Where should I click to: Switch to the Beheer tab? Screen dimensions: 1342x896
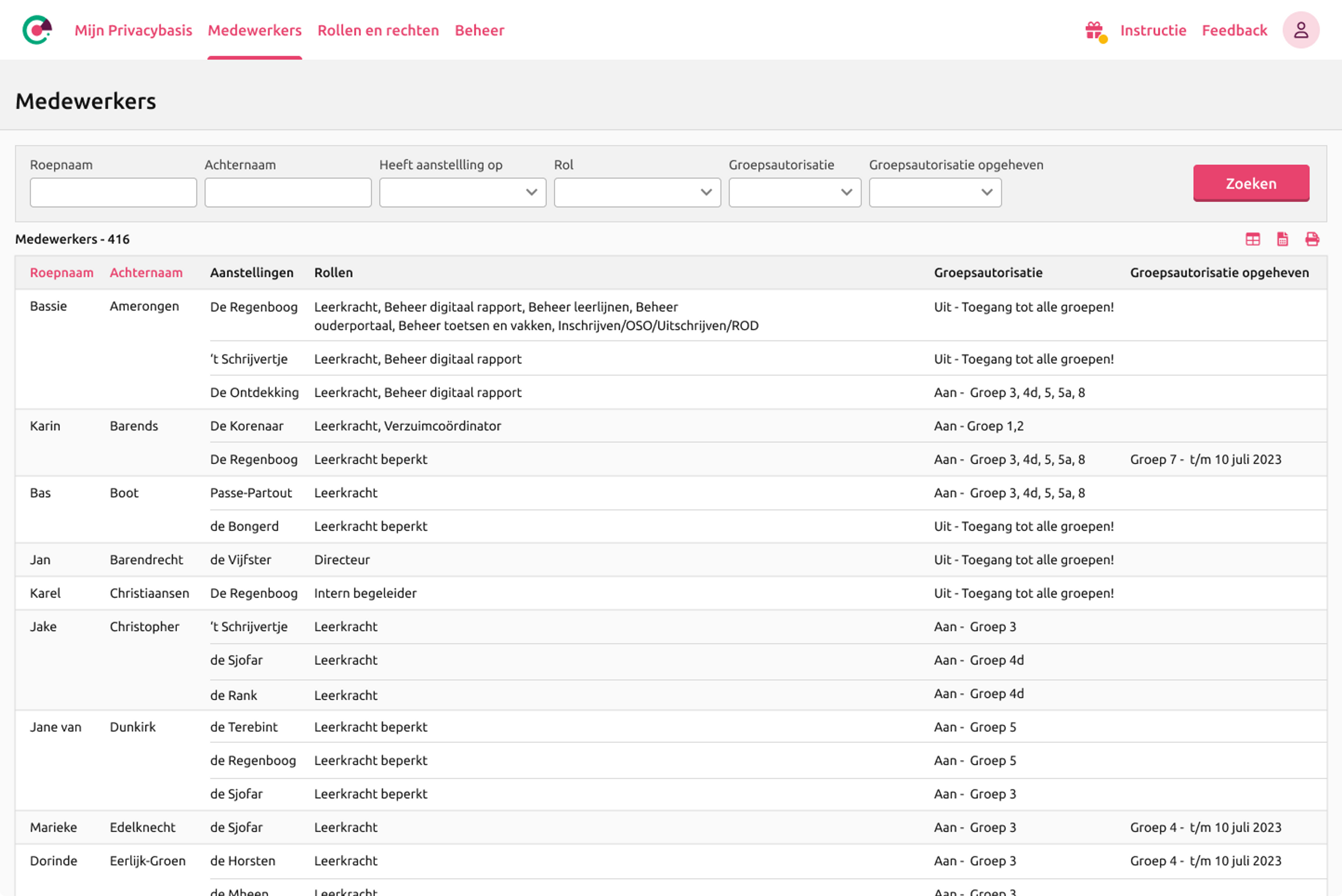(x=479, y=30)
